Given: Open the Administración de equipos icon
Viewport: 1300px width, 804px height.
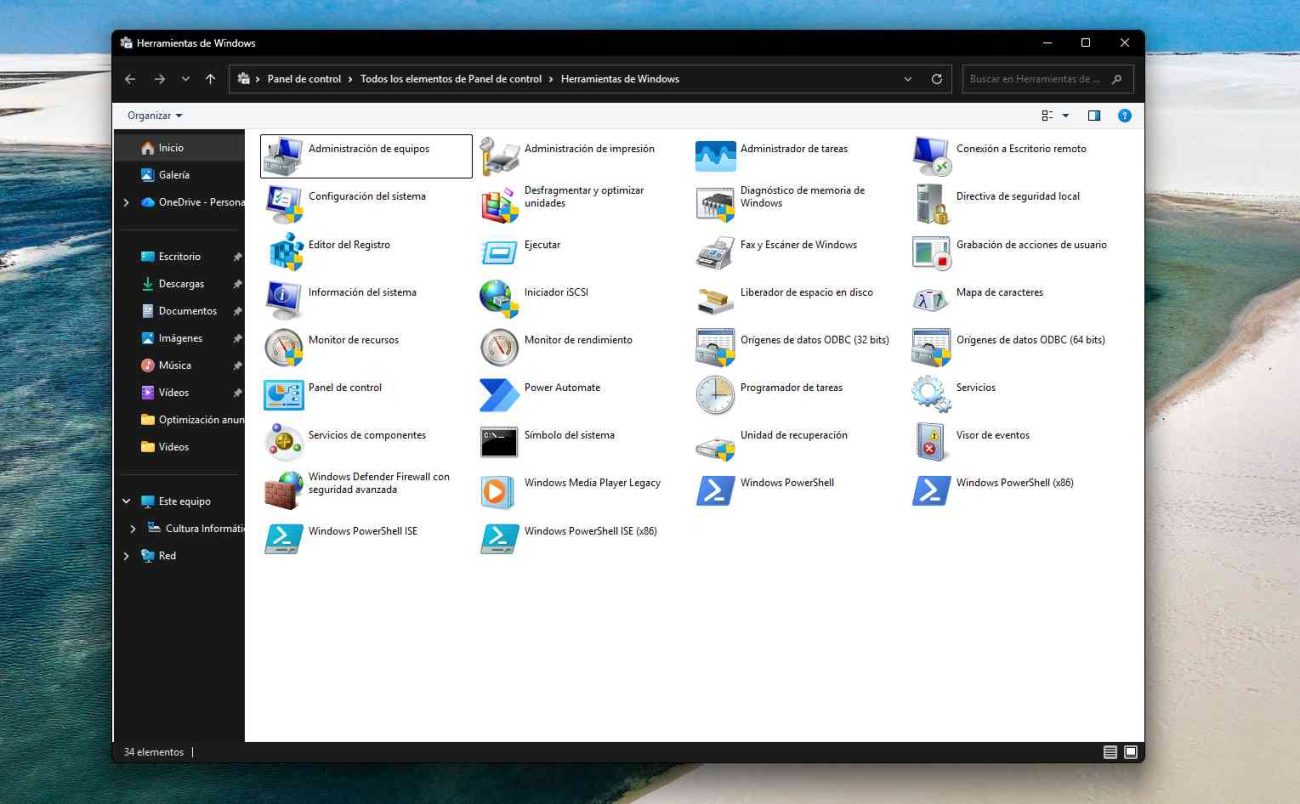Looking at the screenshot, I should pyautogui.click(x=284, y=156).
